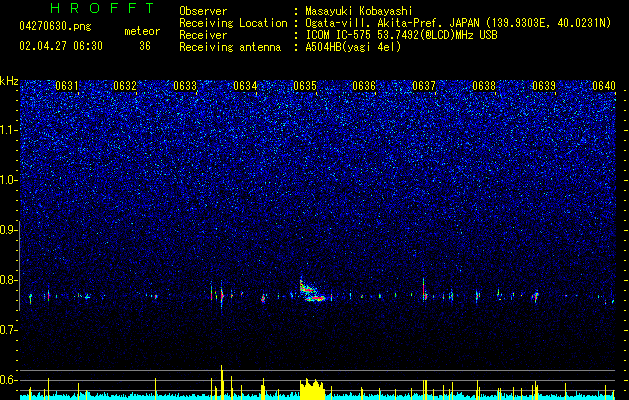The height and width of the screenshot is (400, 629).
Task: Click the 1.0 frequency axis label
Action: pyautogui.click(x=9, y=180)
